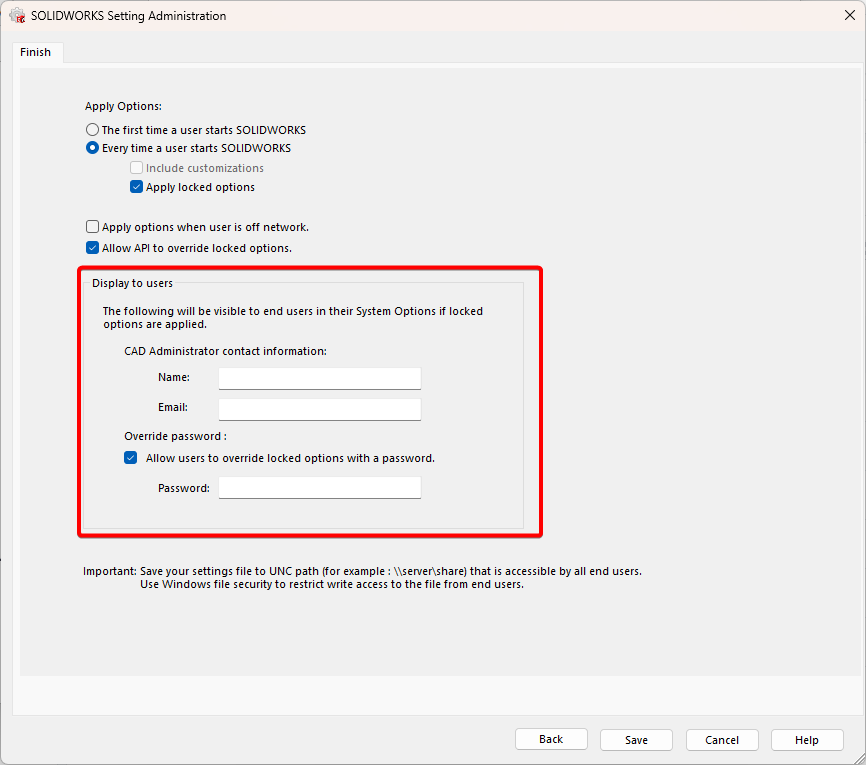Screen dimensions: 866x765
Task: Click the CAD Administrator Email field
Action: tap(320, 409)
